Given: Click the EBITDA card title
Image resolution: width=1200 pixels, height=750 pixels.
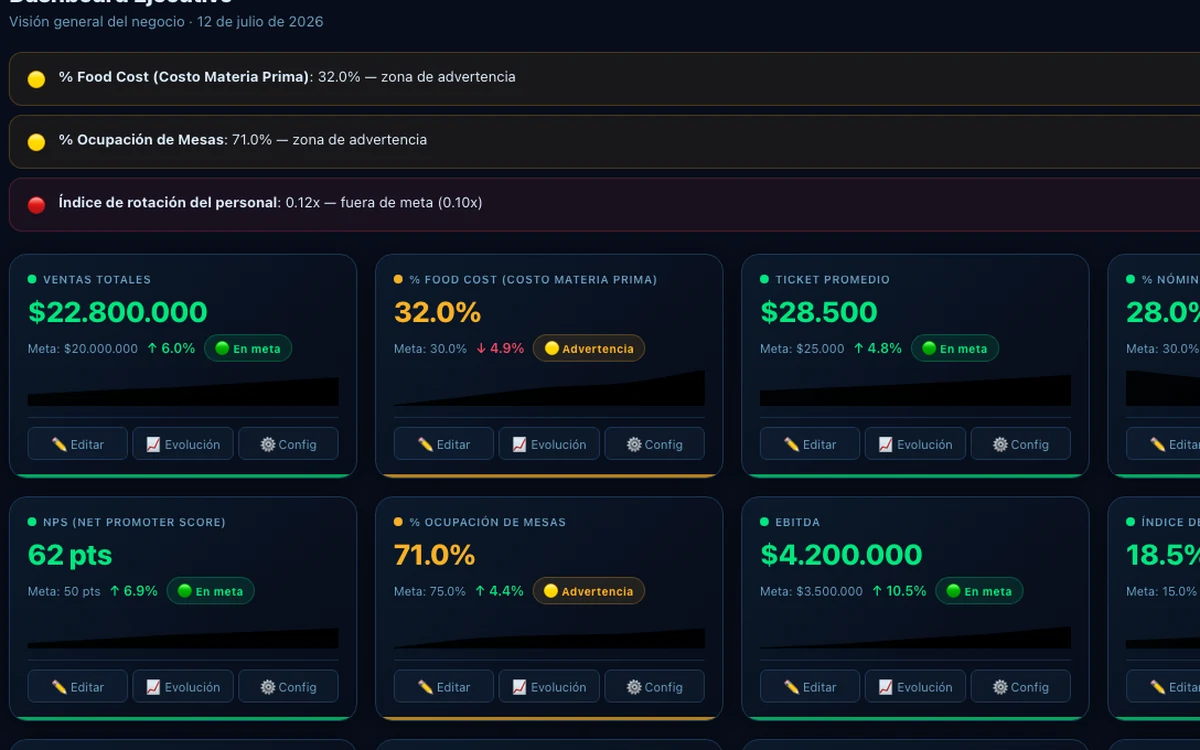Looking at the screenshot, I should pyautogui.click(x=798, y=523).
